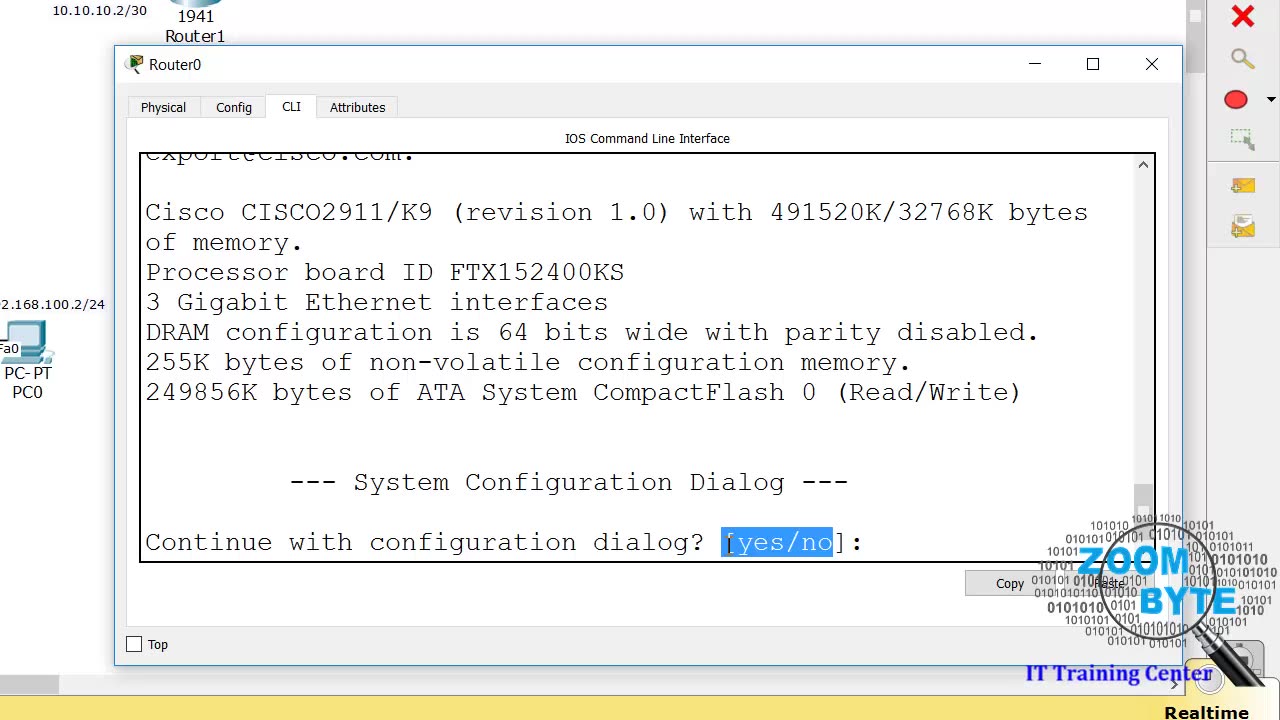The width and height of the screenshot is (1280, 720).
Task: Select the magnifier Inspect tool
Action: 1242,58
